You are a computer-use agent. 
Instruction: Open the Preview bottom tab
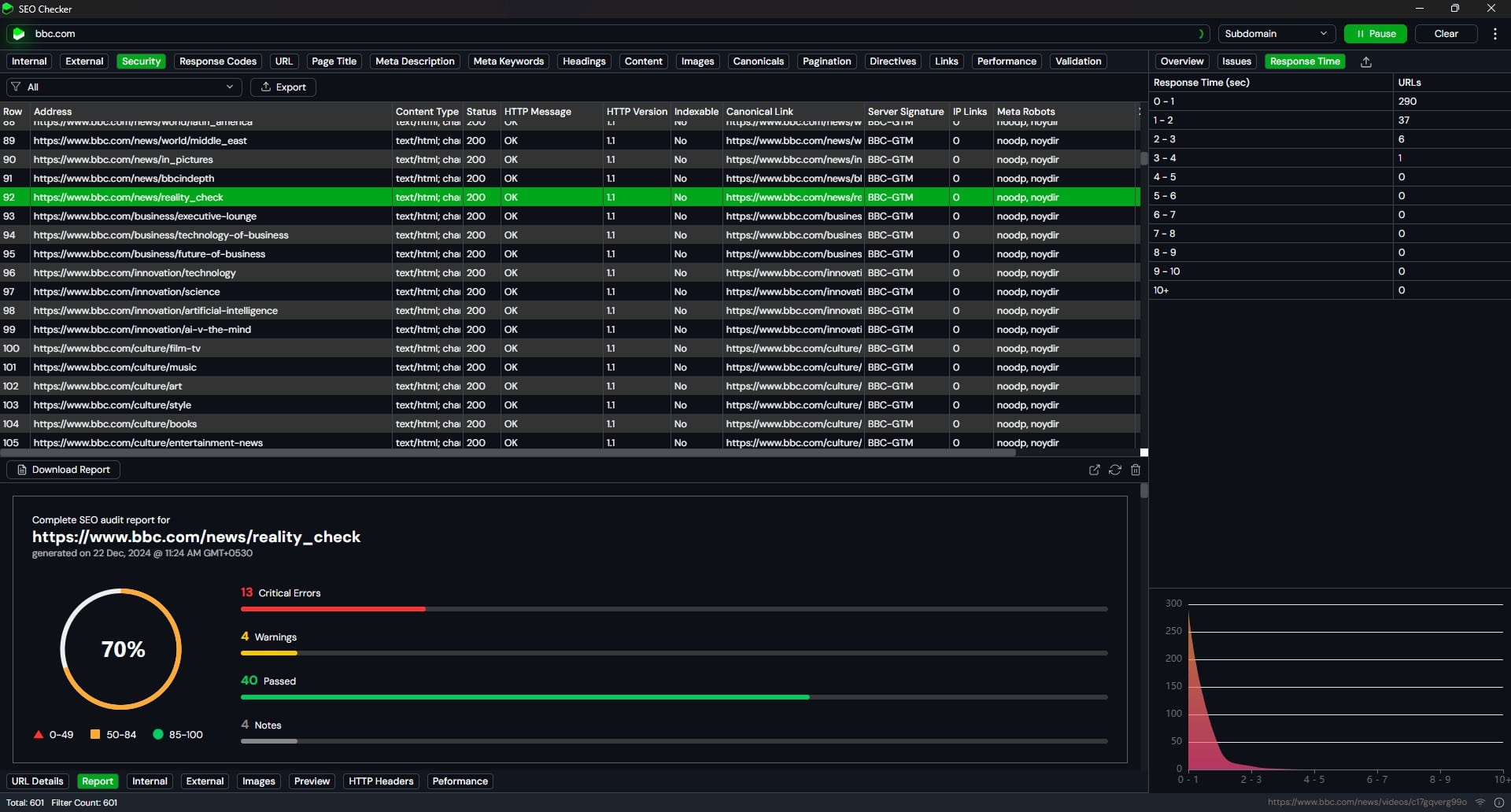312,781
